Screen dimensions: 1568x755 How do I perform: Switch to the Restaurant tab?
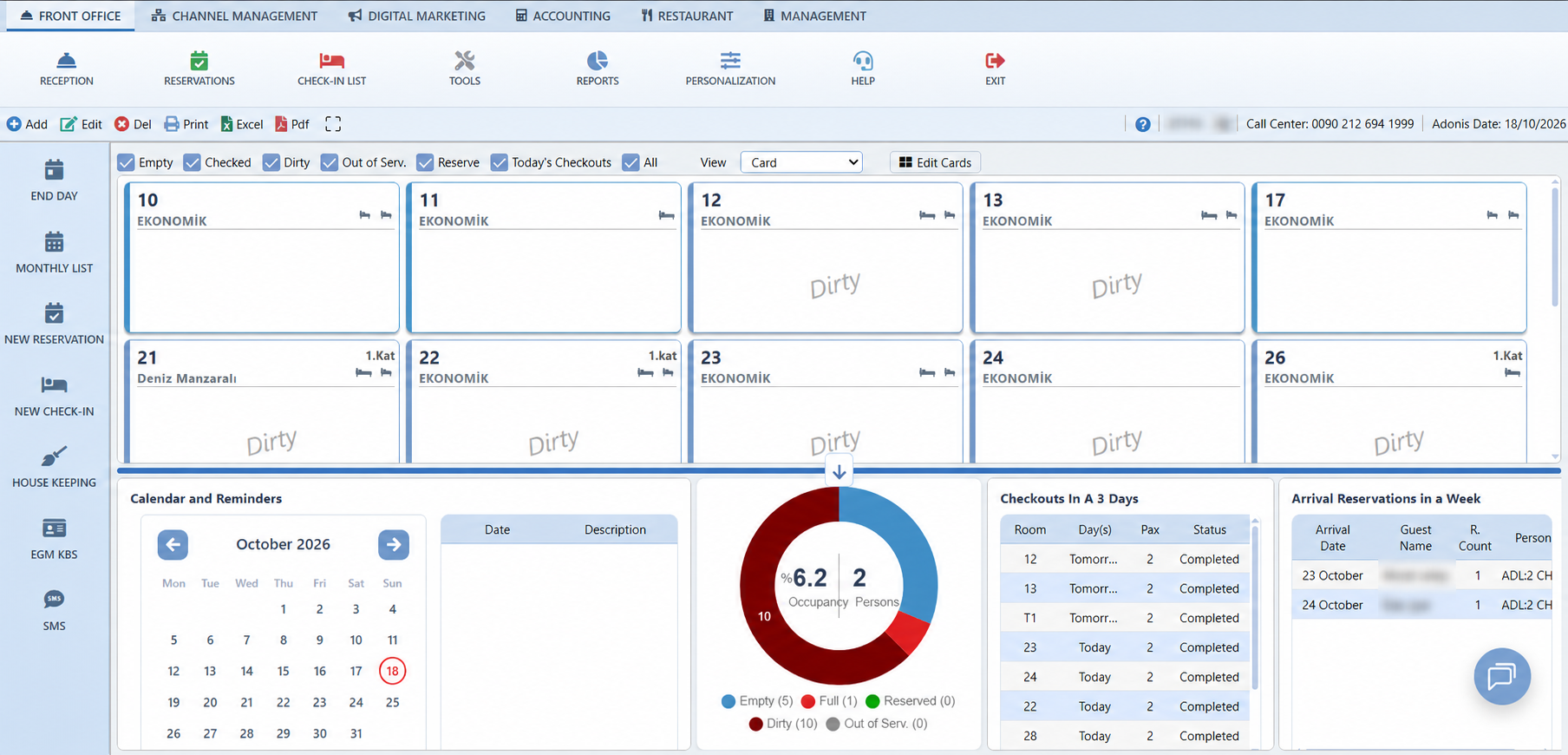[x=687, y=16]
